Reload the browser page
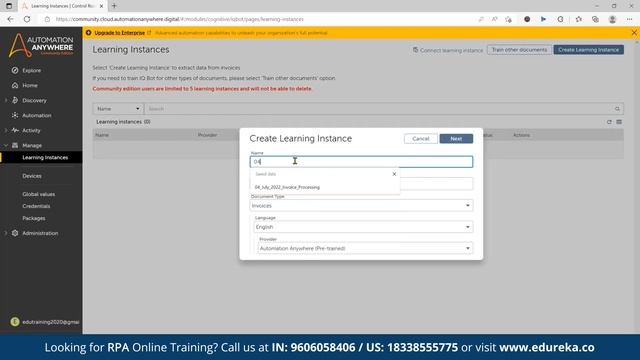This screenshot has width=640, height=360. click(27, 19)
